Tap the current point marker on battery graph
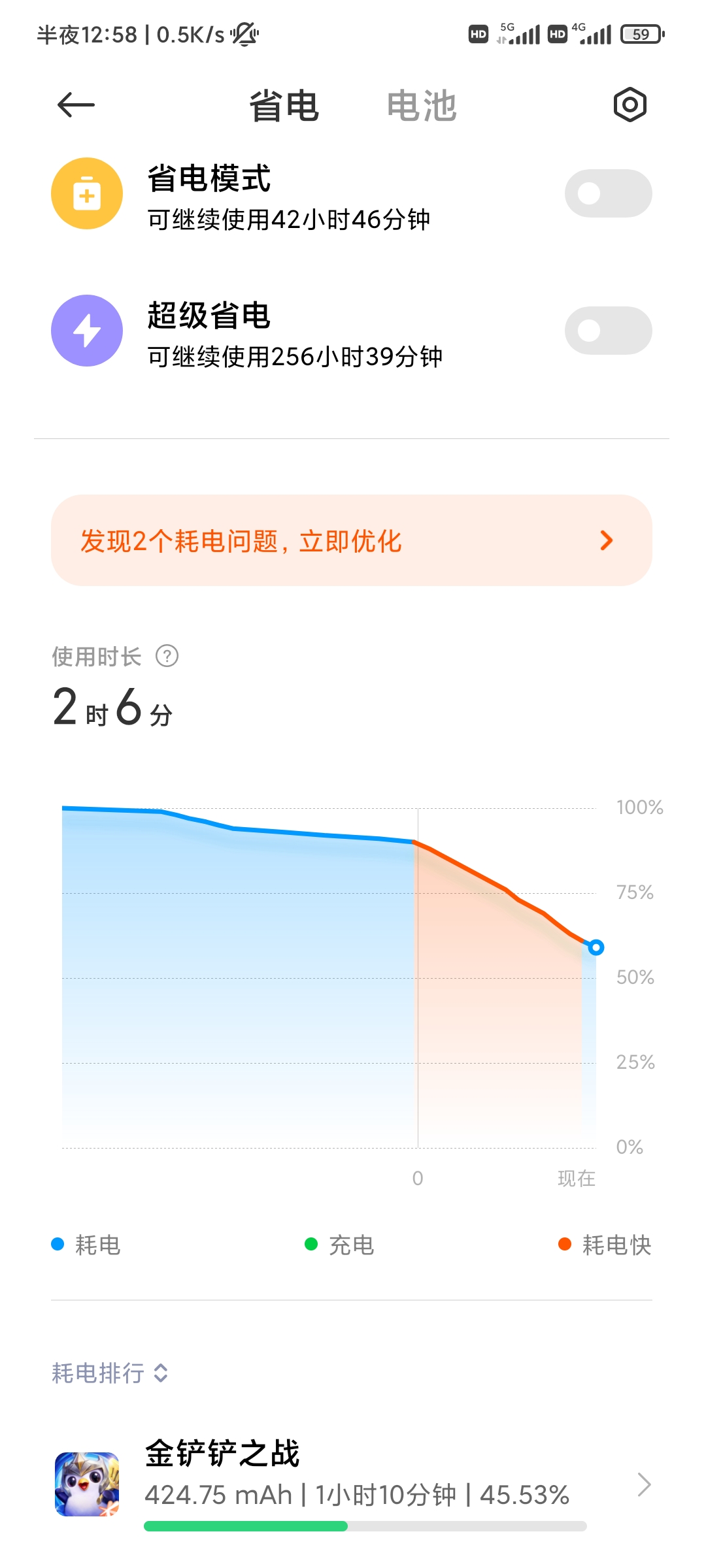The width and height of the screenshot is (706, 1568). coord(596,947)
